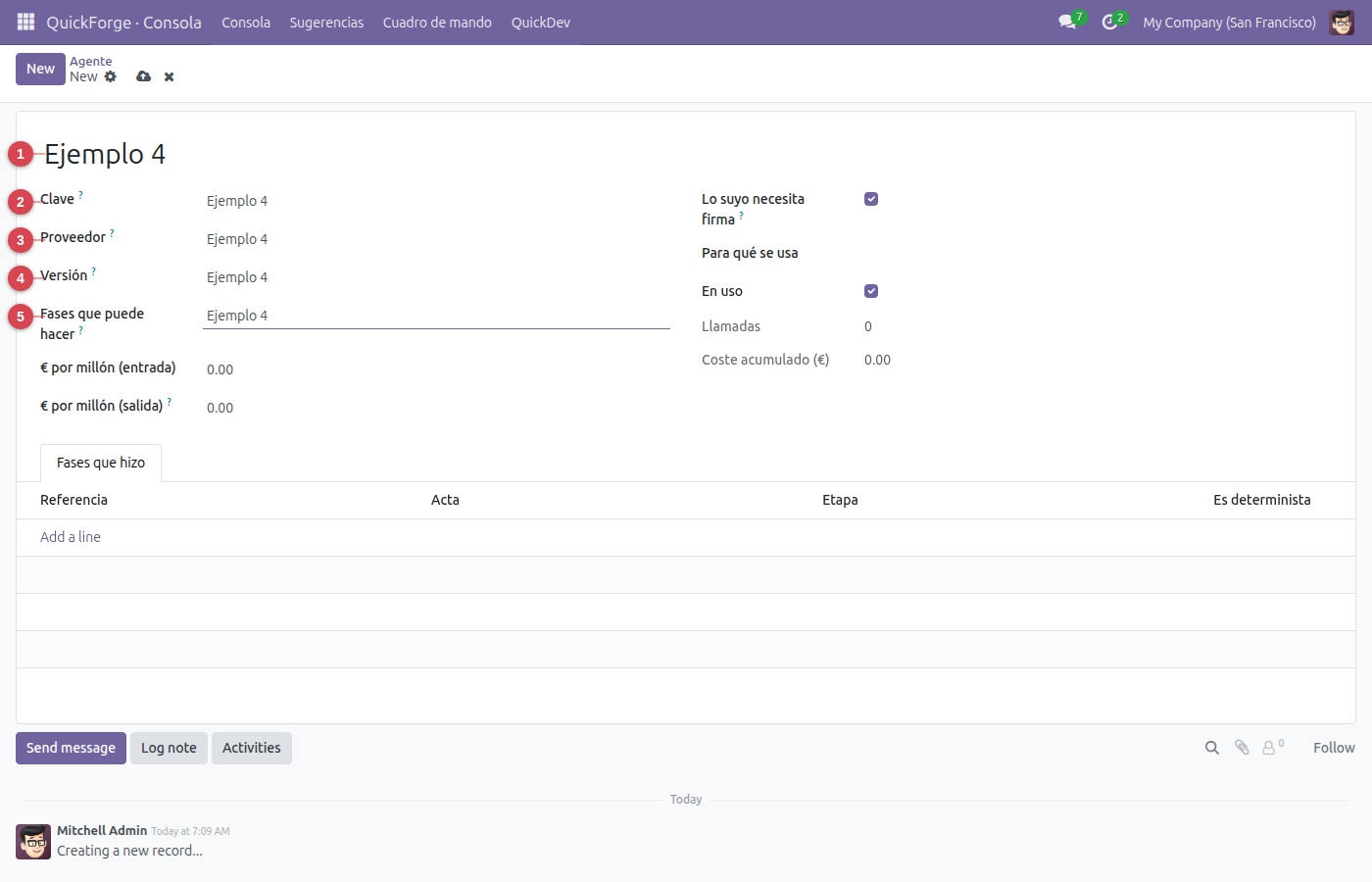Click Mitchell Admin's avatar in the chatter
The image size is (1372, 882).
click(x=33, y=842)
